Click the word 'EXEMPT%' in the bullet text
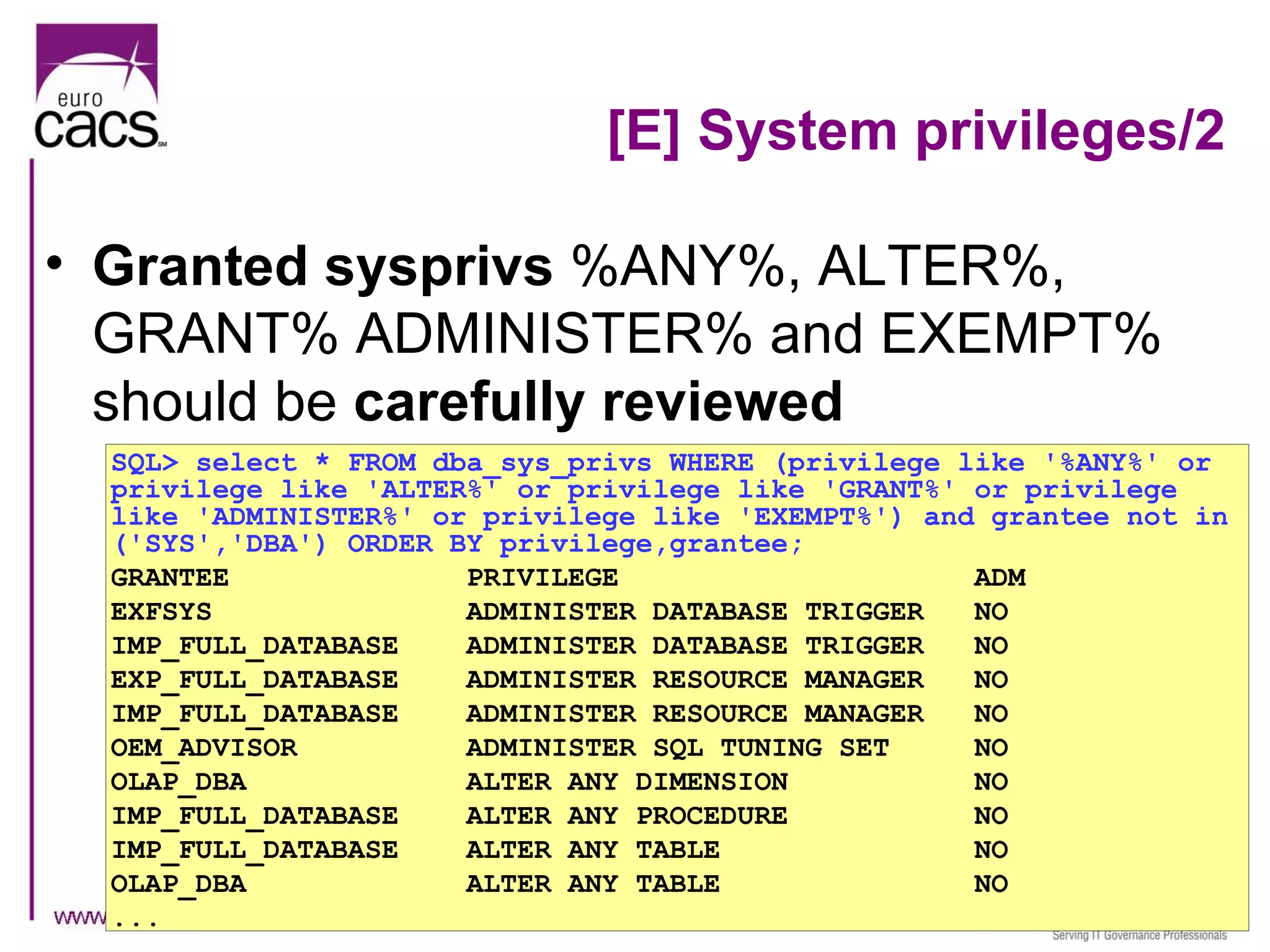 tap(1021, 334)
